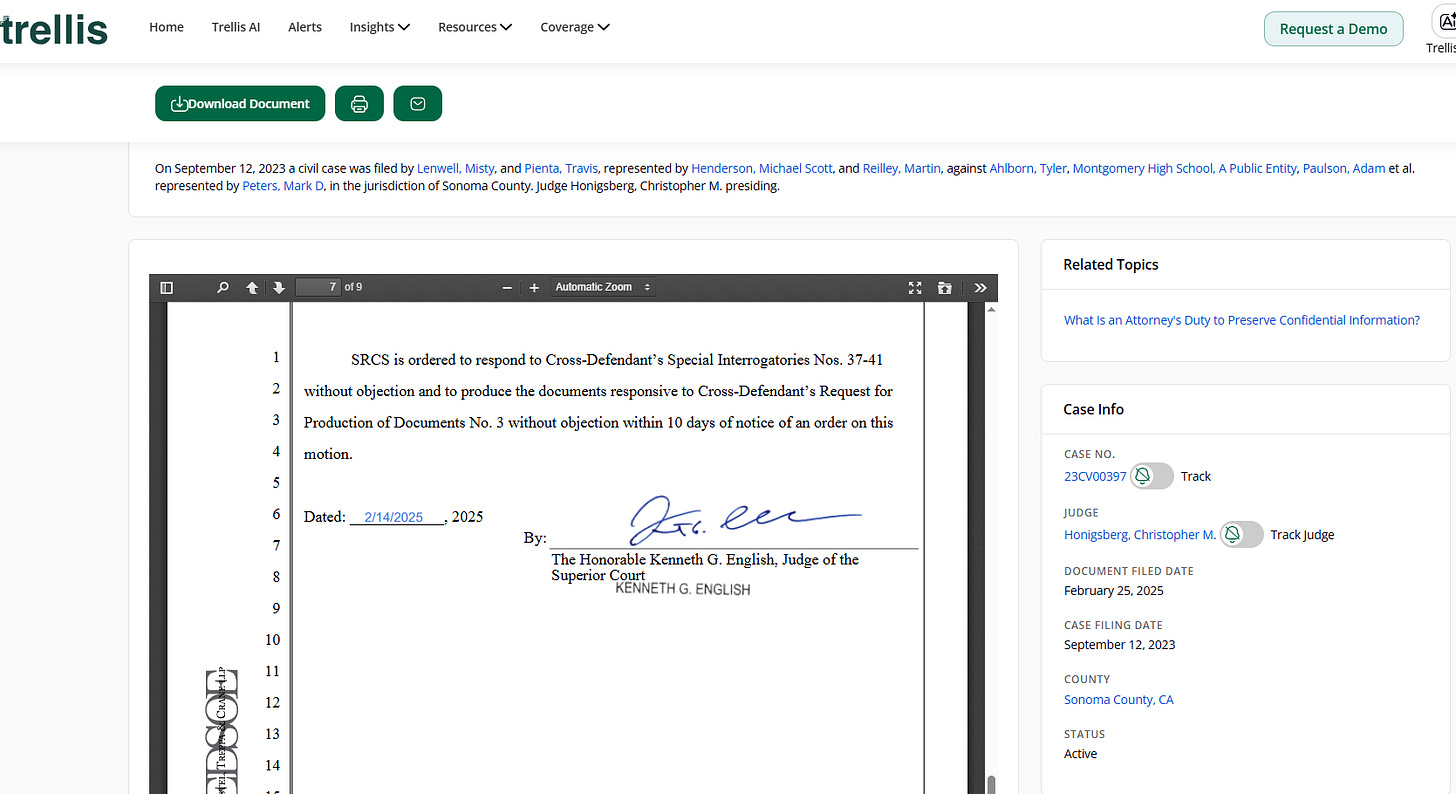Click the Trellis logo
Screen dimensions: 1456x794
pyautogui.click(x=54, y=29)
